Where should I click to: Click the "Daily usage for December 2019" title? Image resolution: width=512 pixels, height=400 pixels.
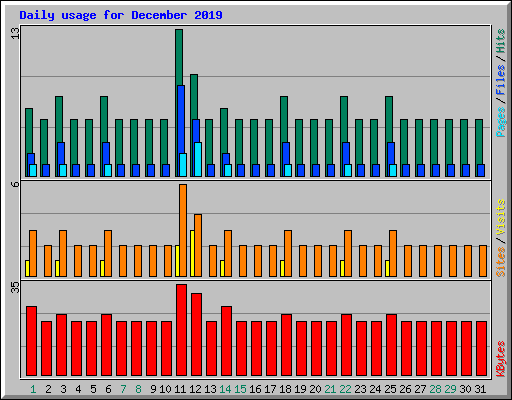coord(121,15)
